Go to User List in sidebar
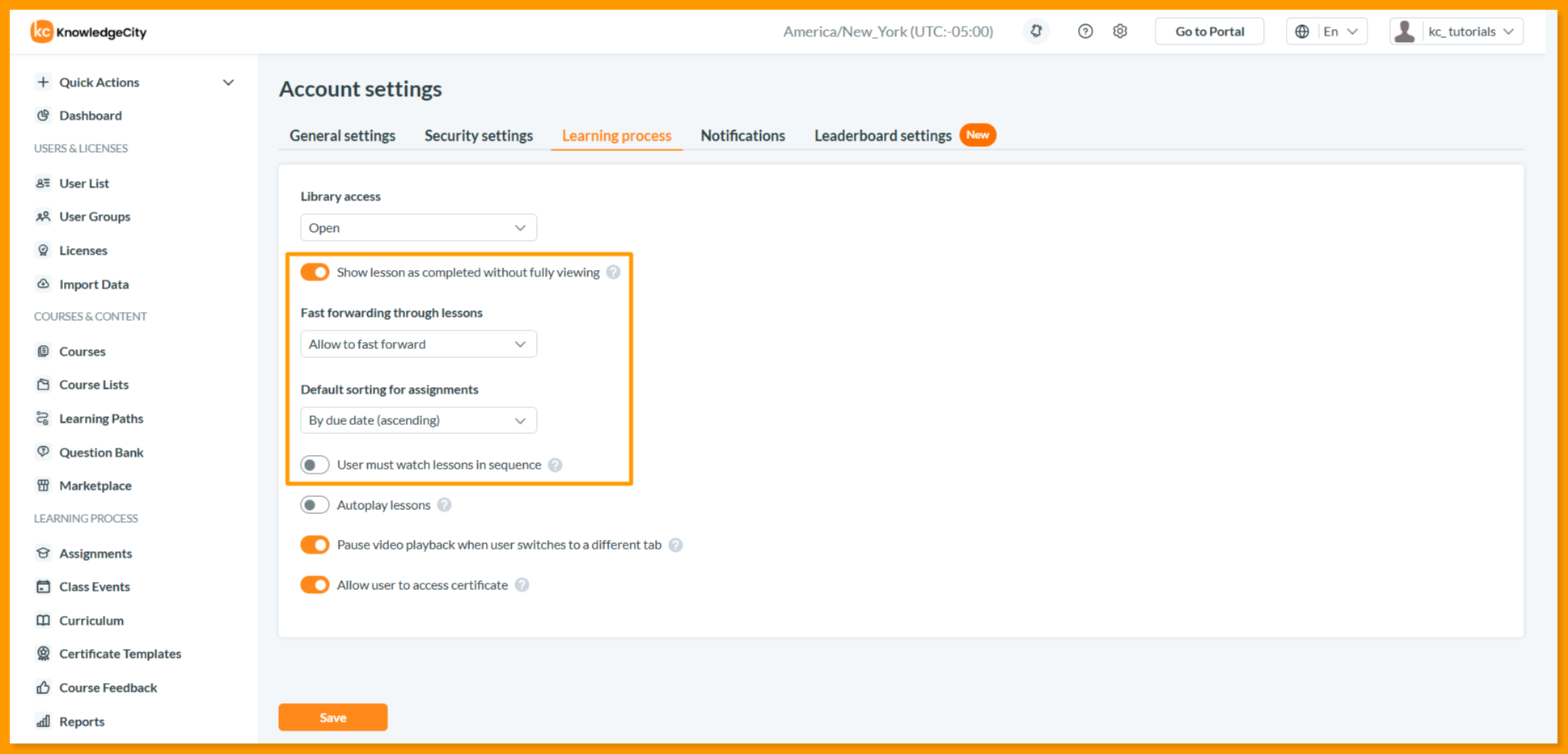 pyautogui.click(x=84, y=183)
